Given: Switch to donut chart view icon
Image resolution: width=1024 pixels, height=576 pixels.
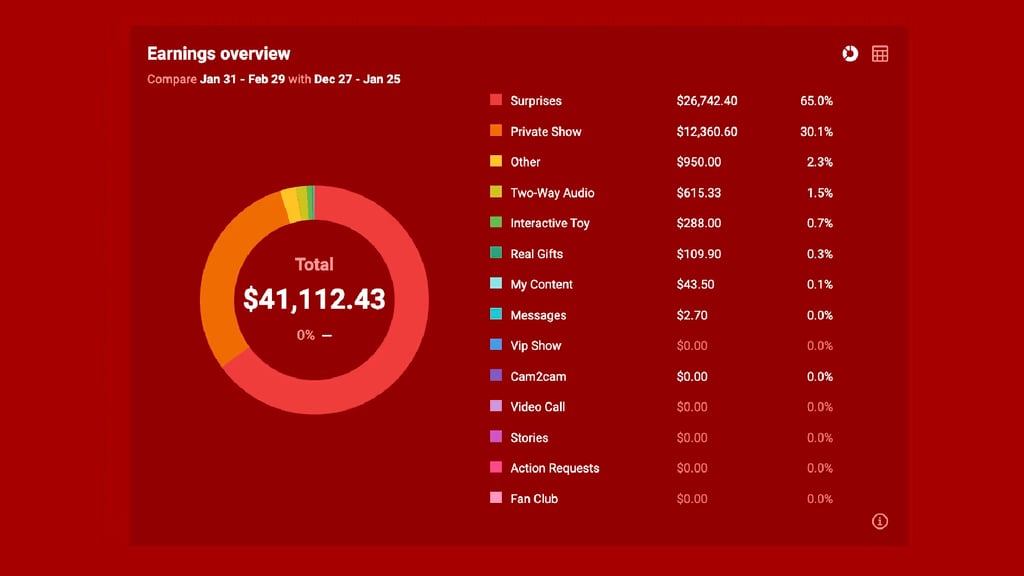Looking at the screenshot, I should tap(850, 54).
